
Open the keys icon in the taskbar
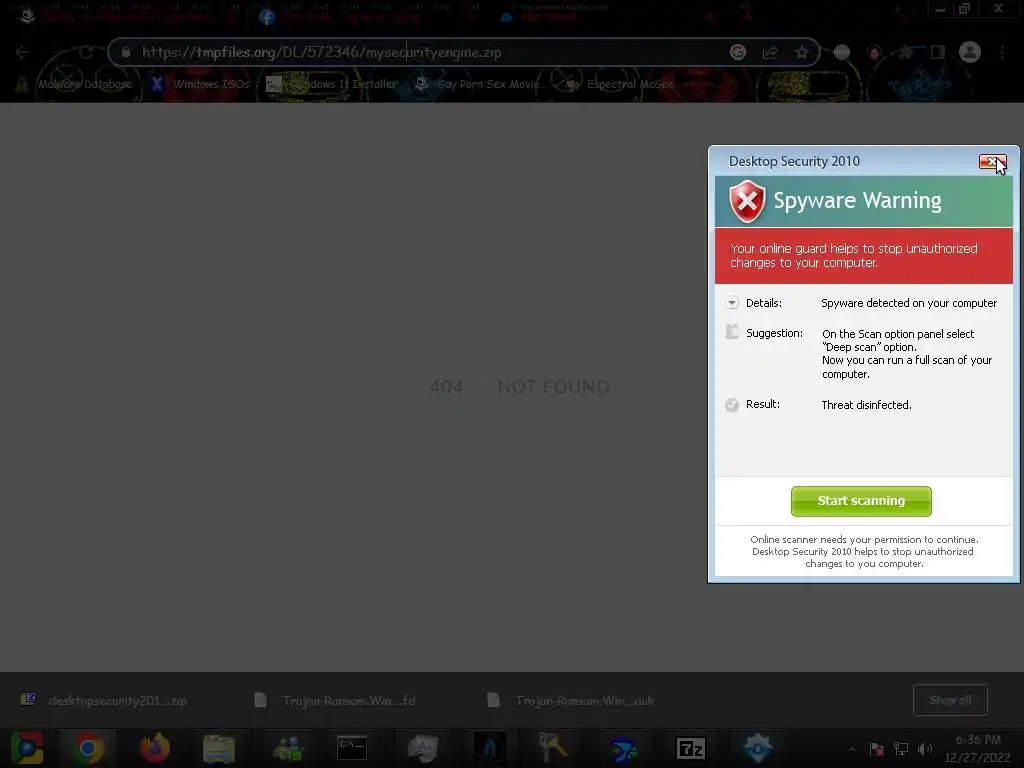click(552, 748)
